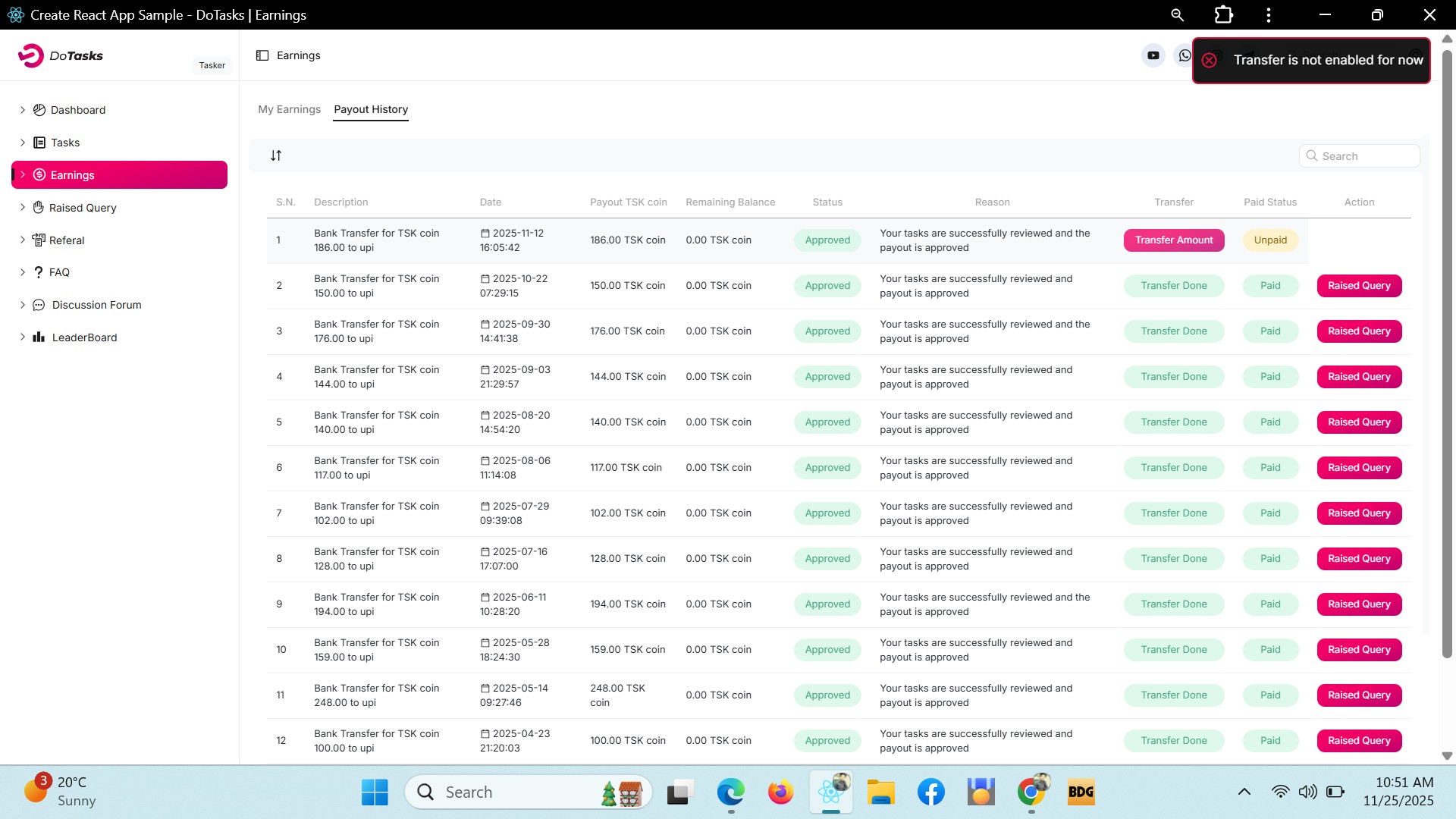Click the magnifier zoom icon in title bar
The width and height of the screenshot is (1456, 819).
click(x=1177, y=14)
